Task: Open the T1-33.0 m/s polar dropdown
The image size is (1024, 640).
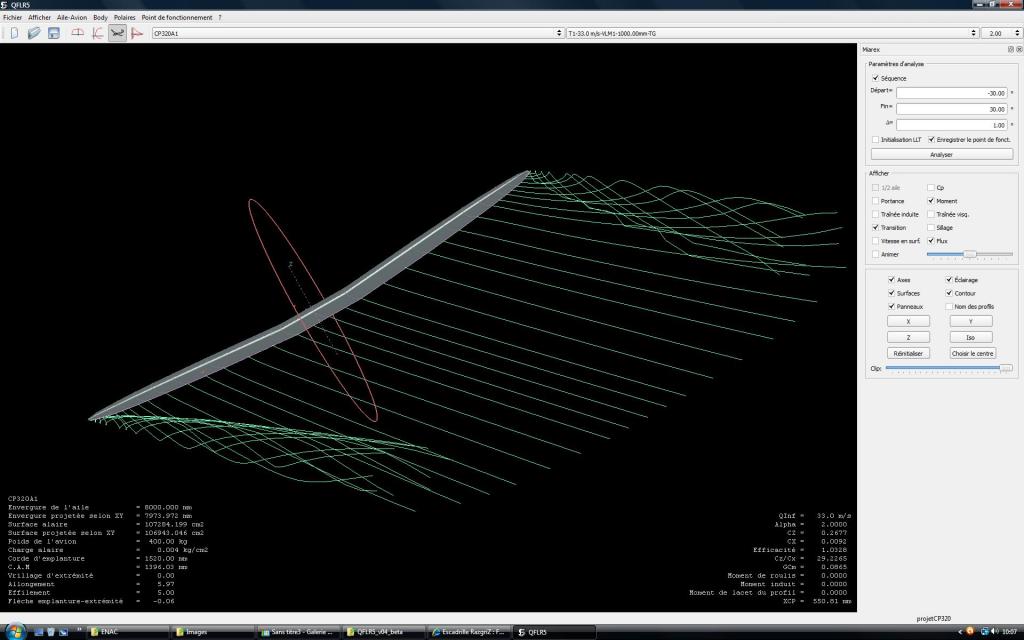Action: [773, 33]
